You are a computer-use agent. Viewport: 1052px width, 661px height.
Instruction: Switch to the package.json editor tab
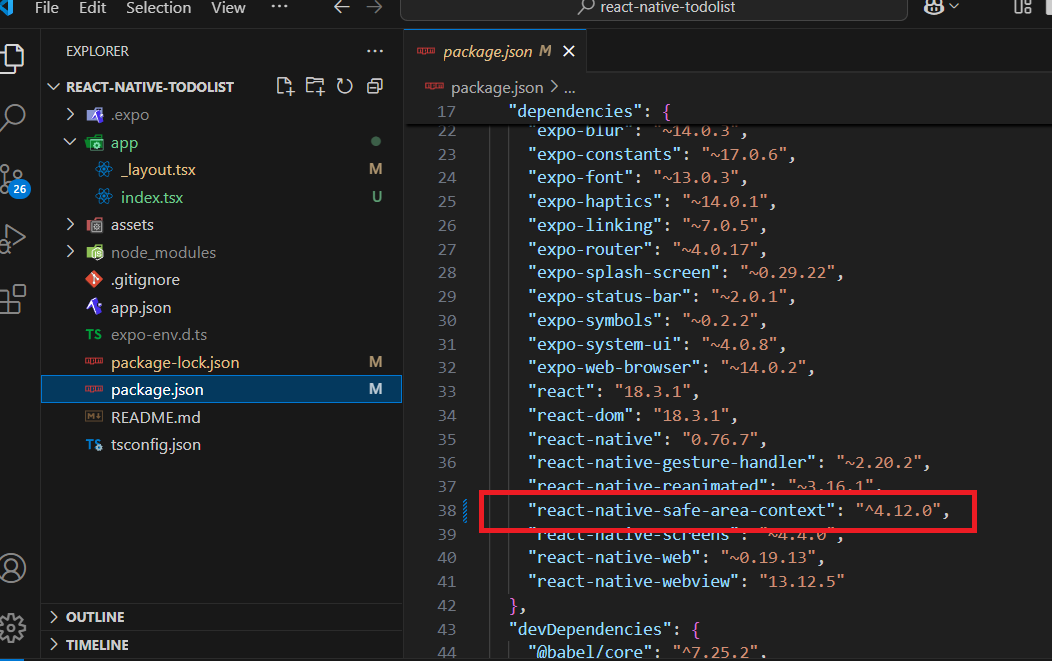pos(495,51)
